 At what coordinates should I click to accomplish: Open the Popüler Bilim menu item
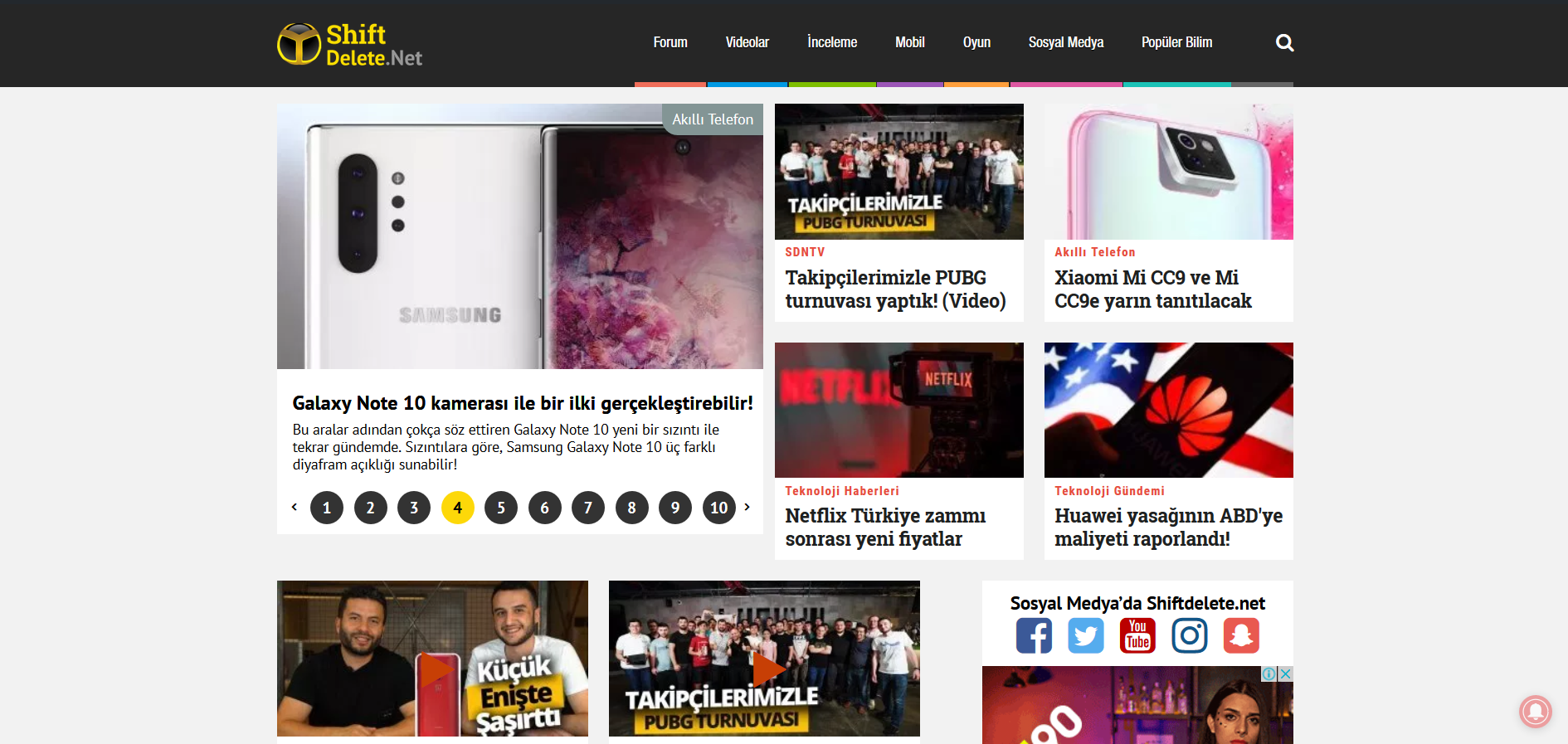click(x=1176, y=42)
